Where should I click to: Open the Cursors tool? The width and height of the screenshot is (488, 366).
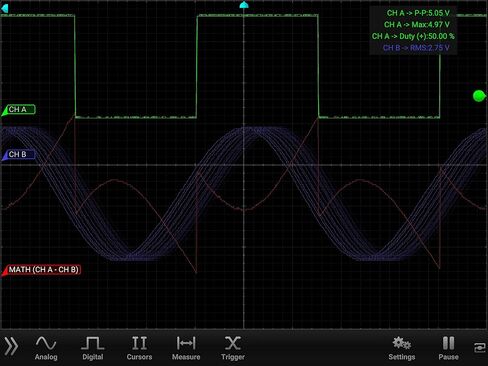pos(139,348)
